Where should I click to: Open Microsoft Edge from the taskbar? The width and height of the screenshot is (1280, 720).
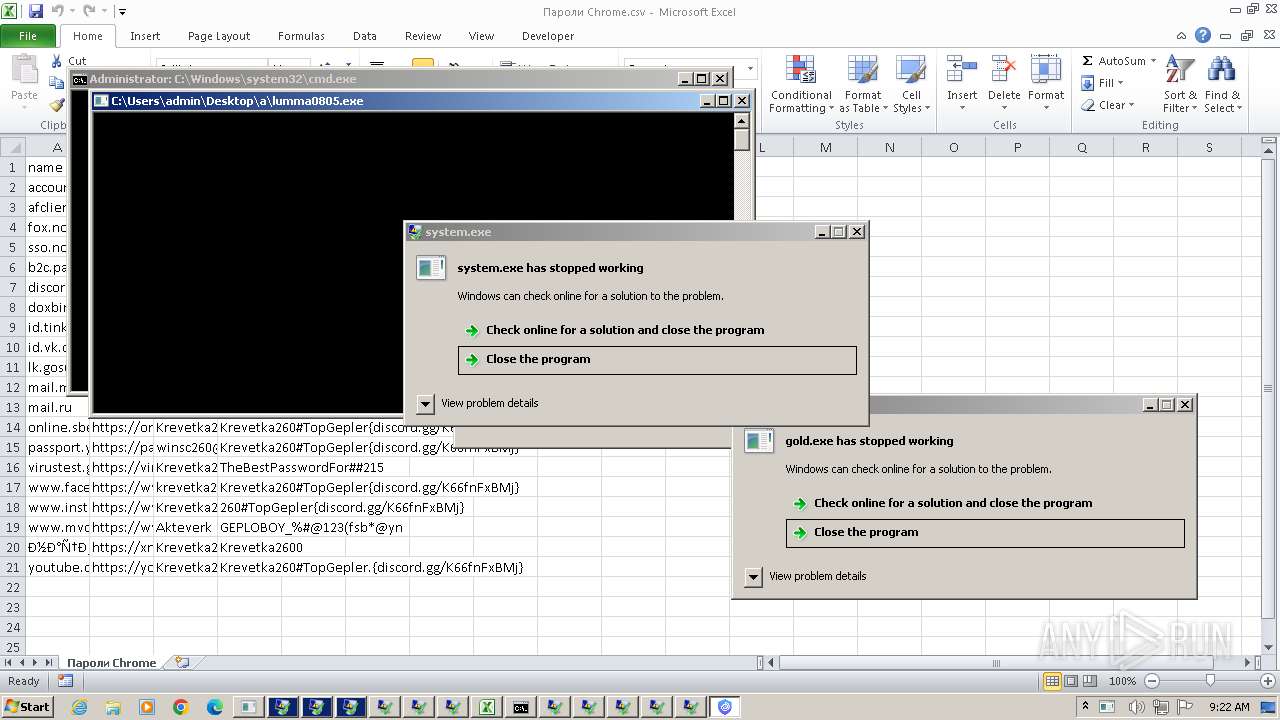(x=215, y=707)
